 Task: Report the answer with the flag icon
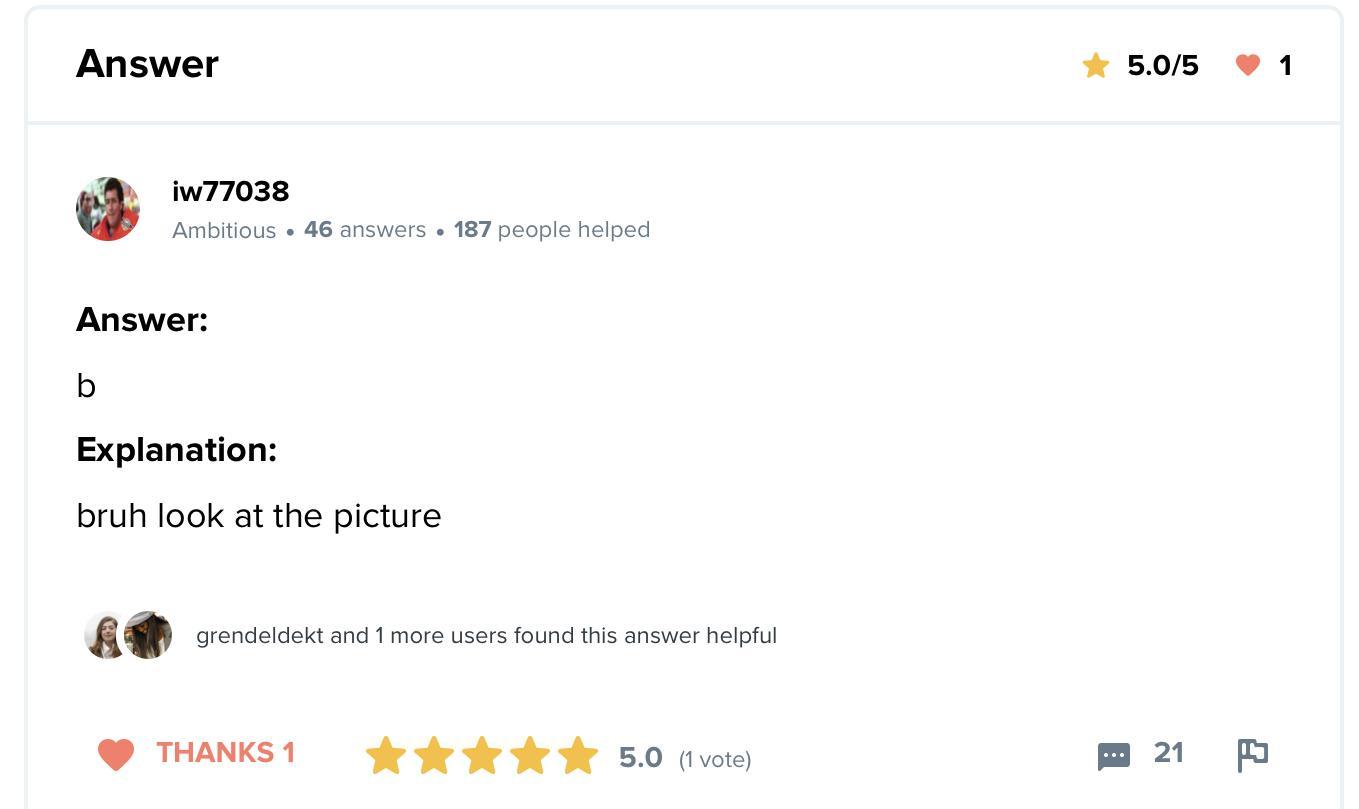click(1252, 755)
